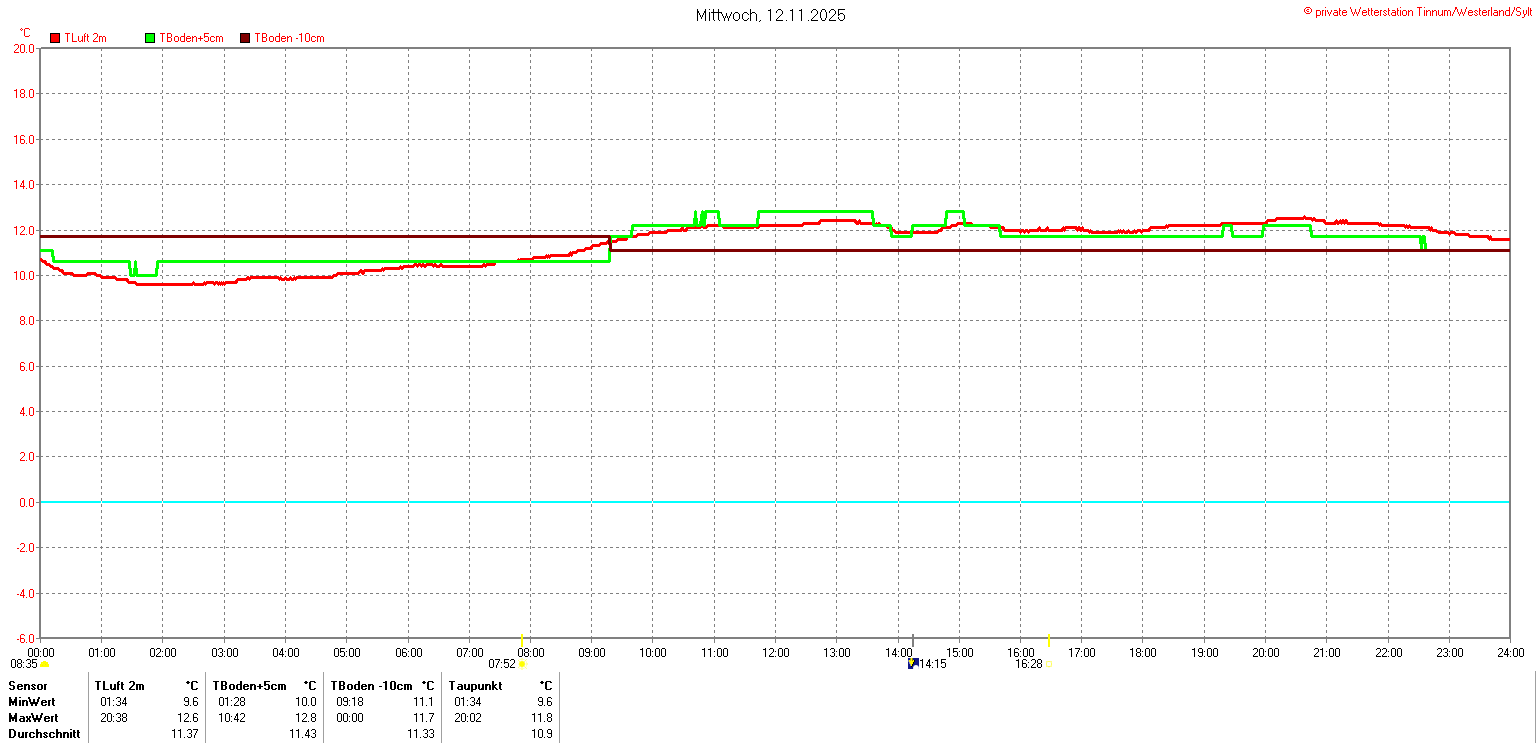Select the Durchschnitt row label
This screenshot has height=743, width=1536.
click(x=44, y=734)
